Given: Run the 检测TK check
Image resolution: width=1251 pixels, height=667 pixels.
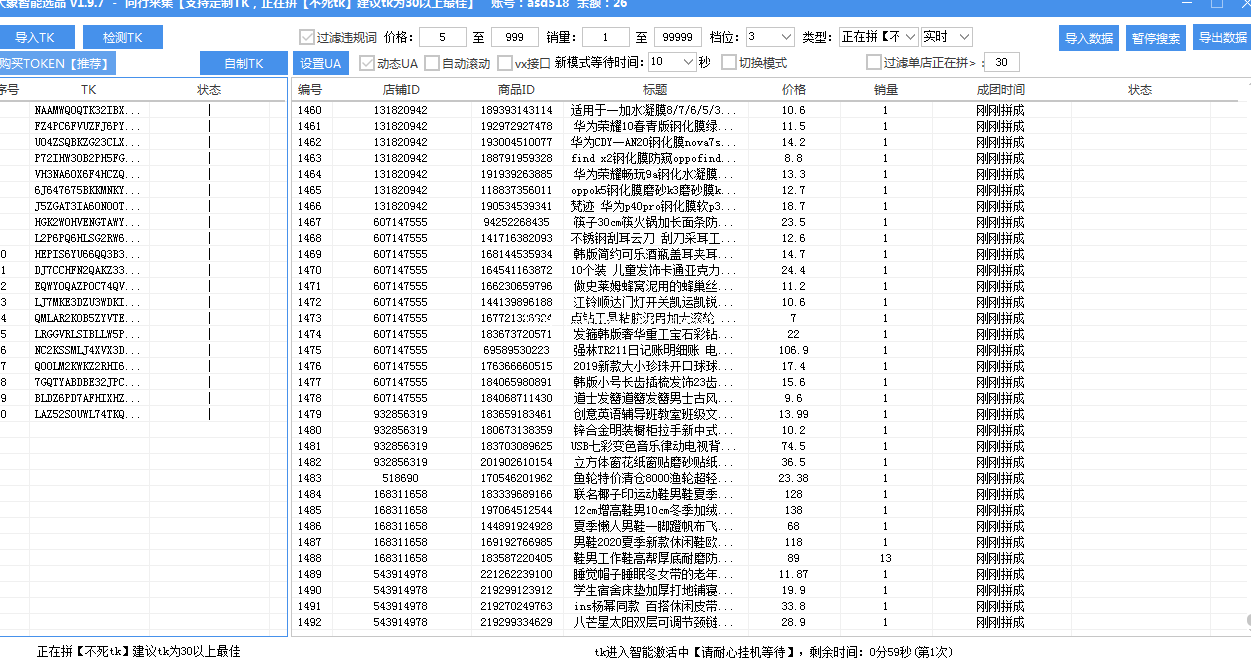Looking at the screenshot, I should (121, 38).
